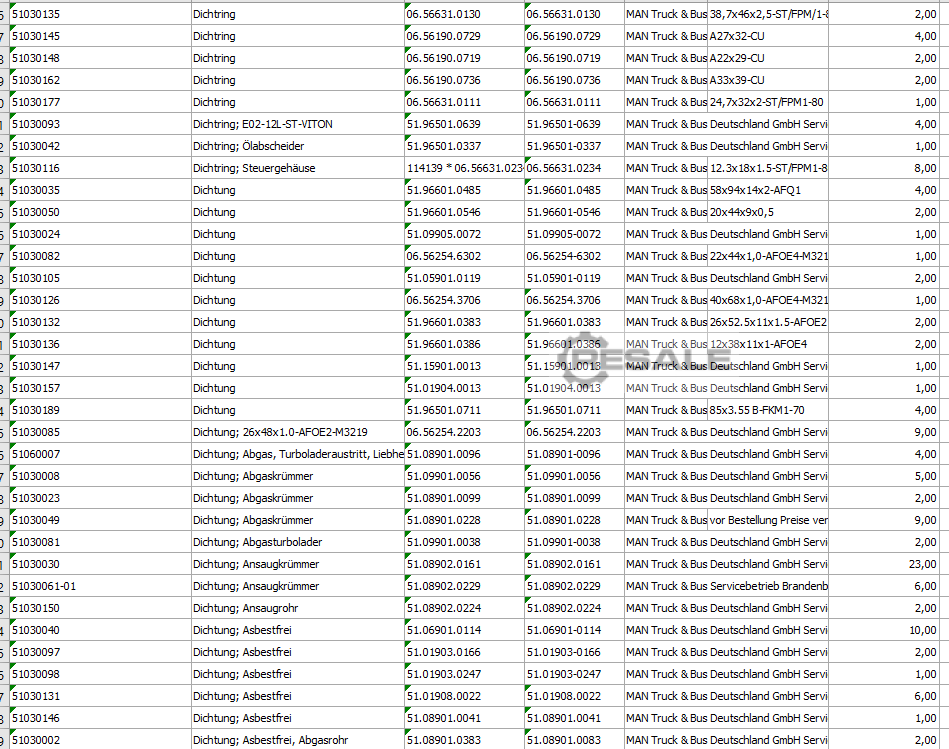The width and height of the screenshot is (949, 749).
Task: Click the 'Servicebetrieb Brandenb' supplier cell
Action: (767, 586)
